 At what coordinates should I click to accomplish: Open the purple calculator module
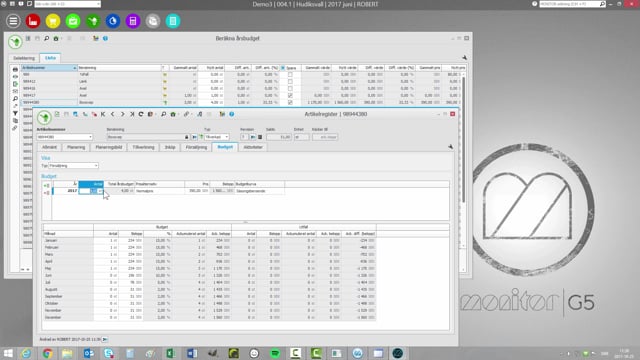tap(133, 21)
